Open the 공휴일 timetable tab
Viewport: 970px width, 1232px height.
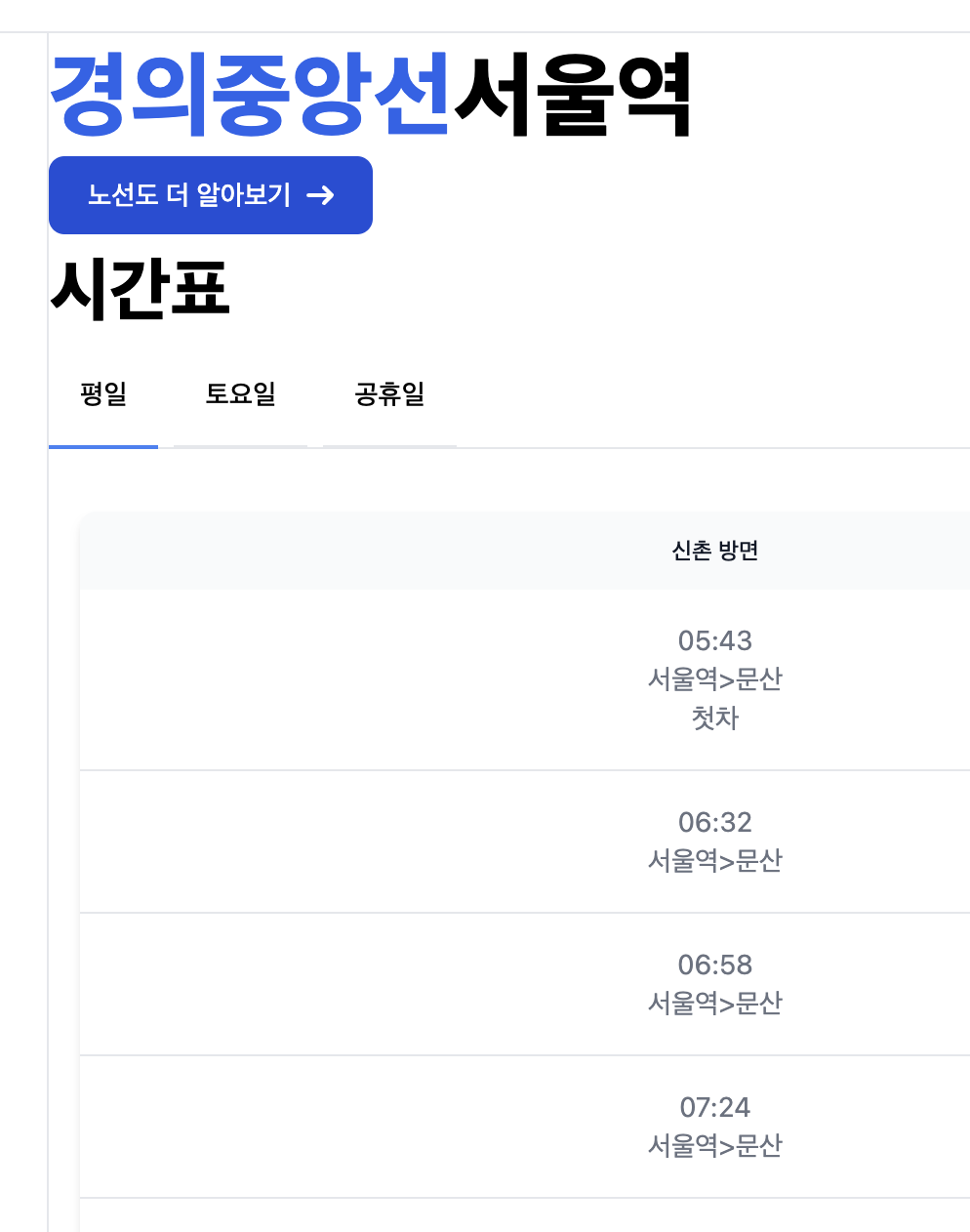pyautogui.click(x=389, y=394)
